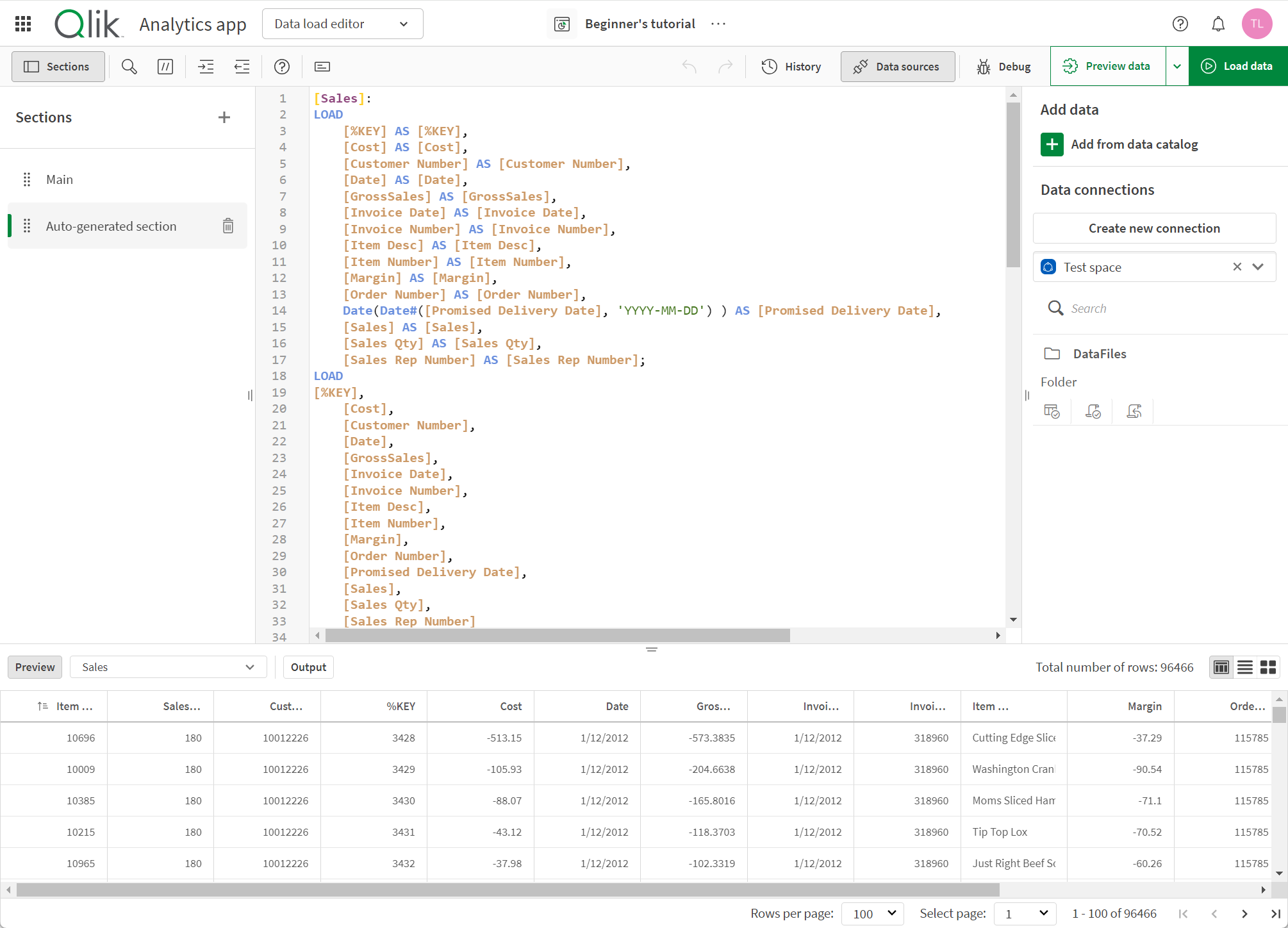The height and width of the screenshot is (928, 1288).
Task: Click the Sections panel toggle icon
Action: 55,67
